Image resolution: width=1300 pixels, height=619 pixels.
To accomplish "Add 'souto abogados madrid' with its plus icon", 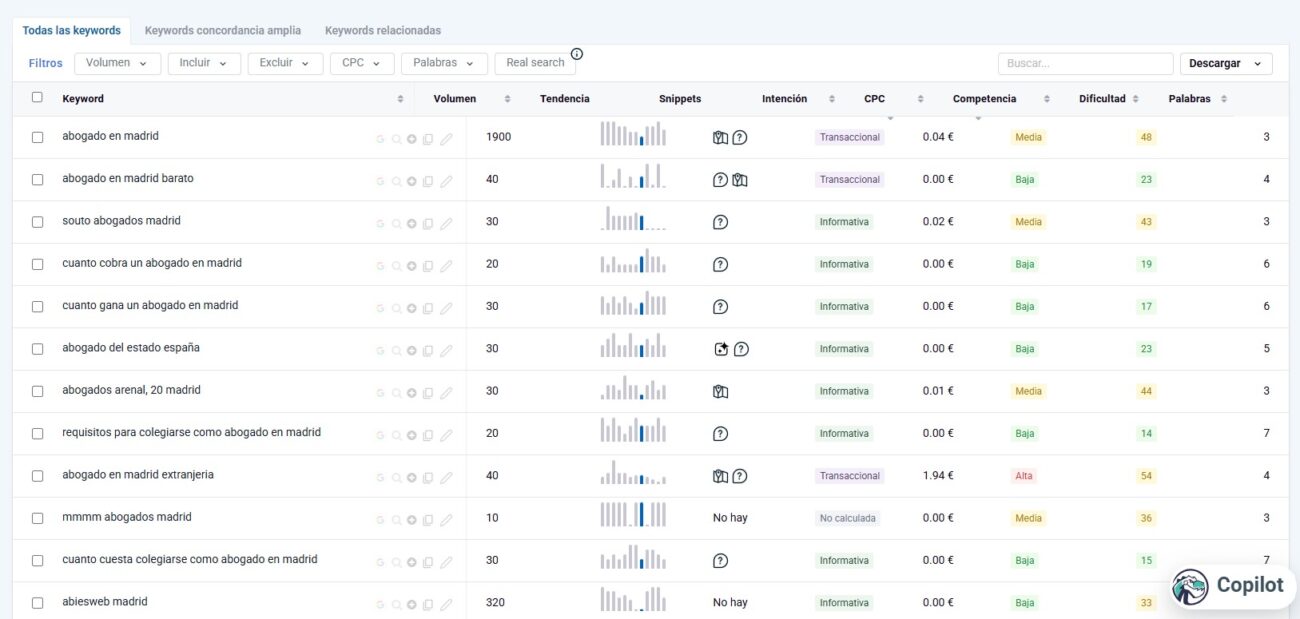I will 411,224.
